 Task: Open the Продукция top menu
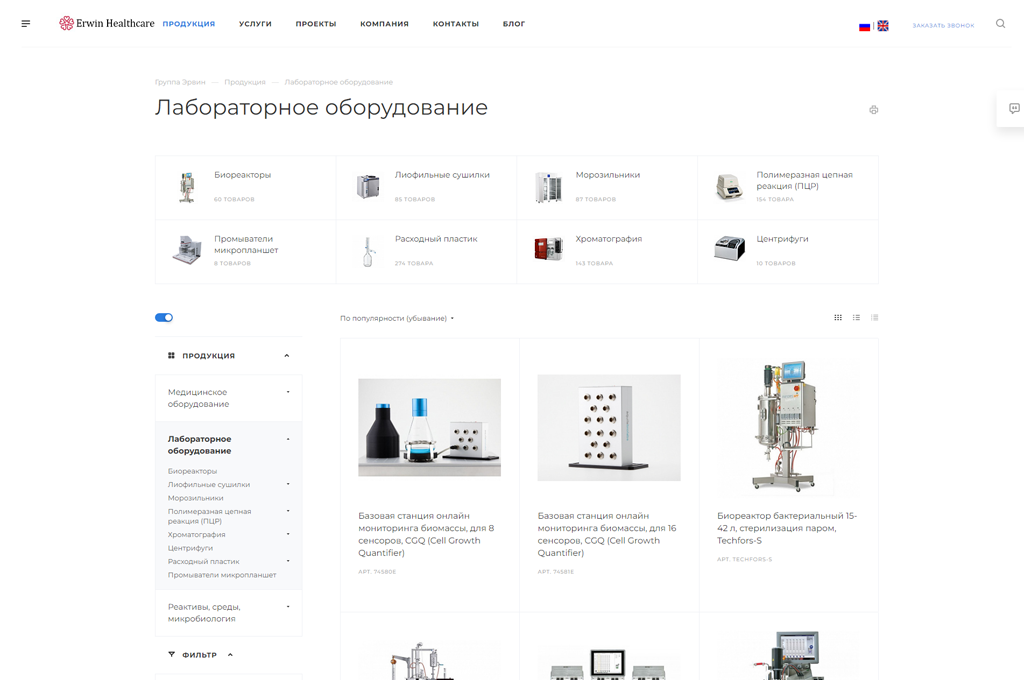pos(189,24)
